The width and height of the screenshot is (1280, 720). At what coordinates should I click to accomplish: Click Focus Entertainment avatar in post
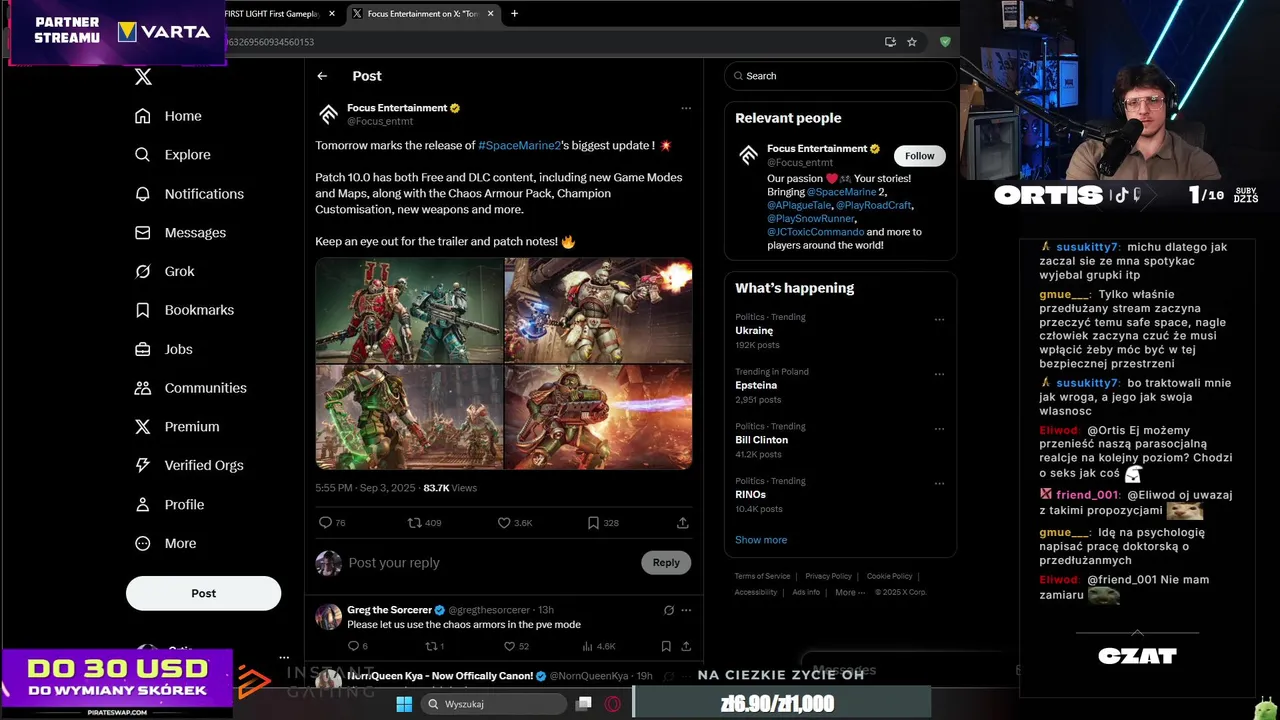point(328,114)
